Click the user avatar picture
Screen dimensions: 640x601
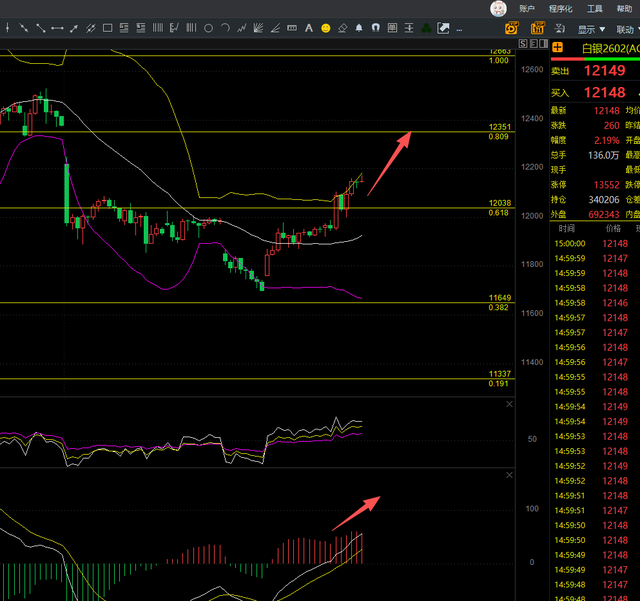point(498,8)
